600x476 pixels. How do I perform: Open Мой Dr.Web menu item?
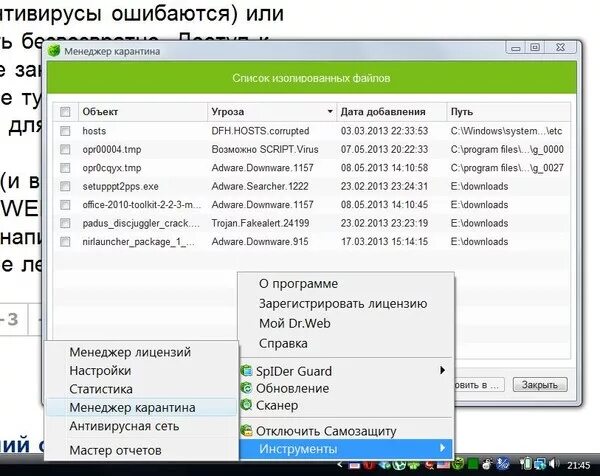click(295, 323)
